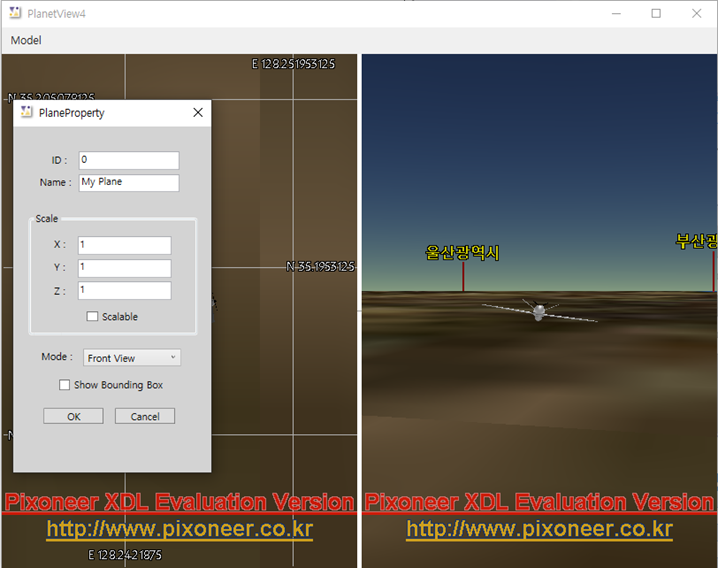
Task: Click the Scale Z input field
Action: 125,290
